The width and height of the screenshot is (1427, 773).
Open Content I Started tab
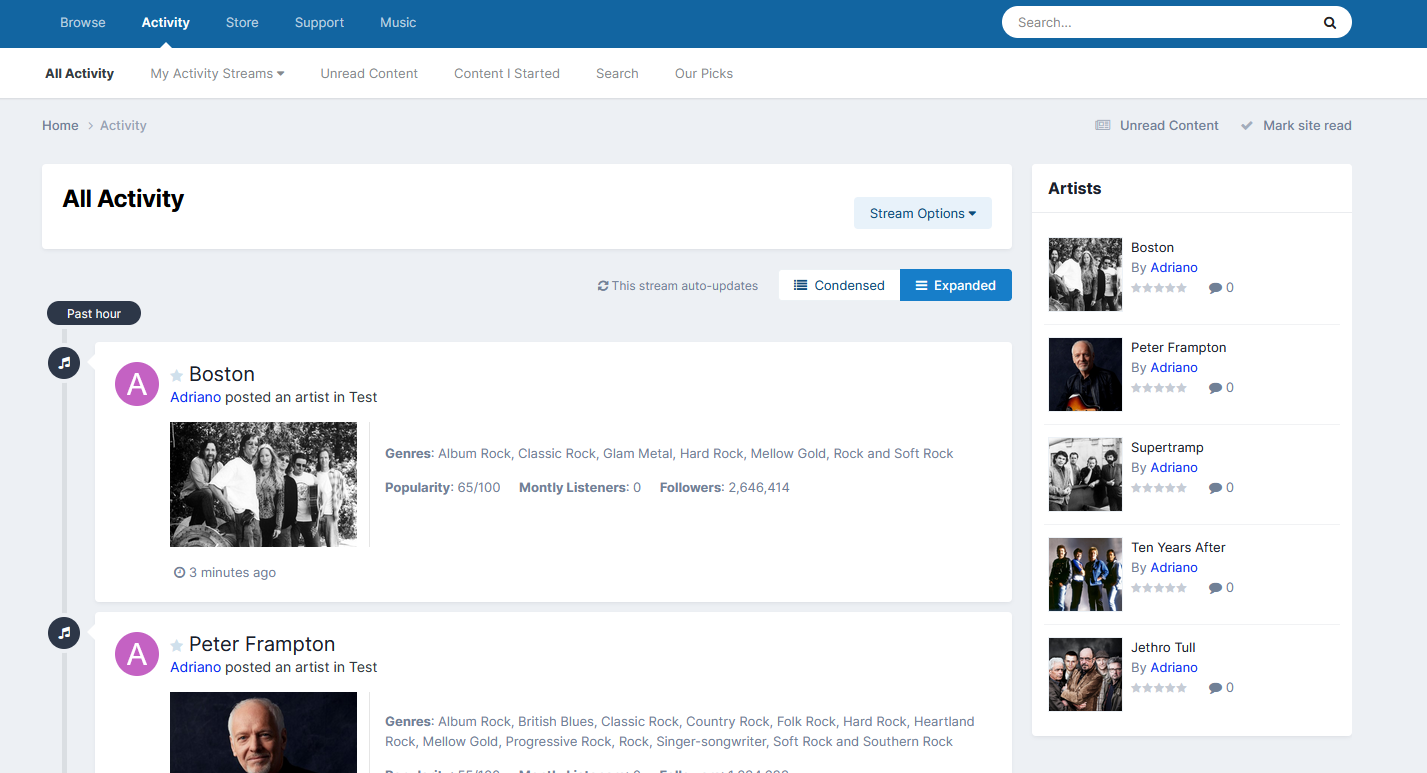click(x=507, y=73)
